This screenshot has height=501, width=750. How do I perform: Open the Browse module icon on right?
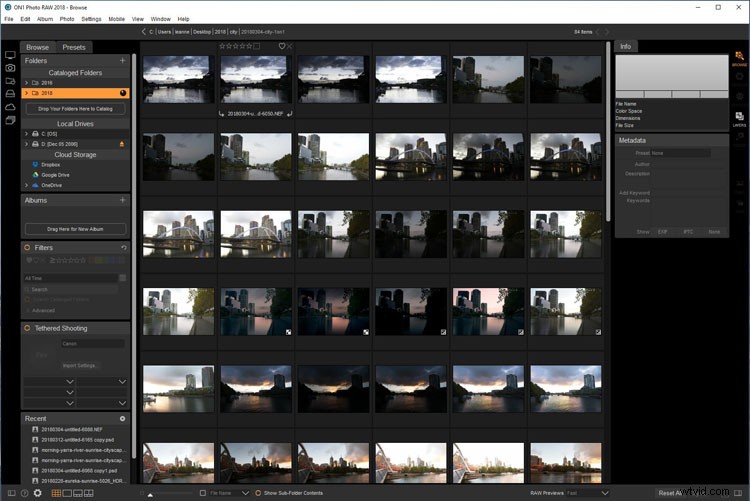point(739,58)
